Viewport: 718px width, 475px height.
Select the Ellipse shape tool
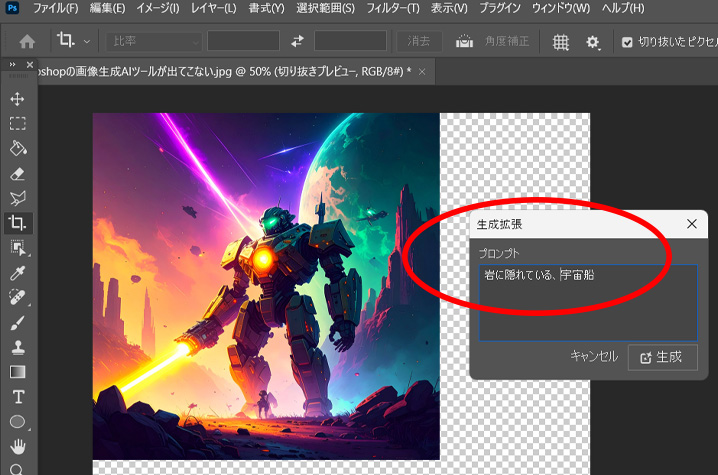tap(17, 421)
